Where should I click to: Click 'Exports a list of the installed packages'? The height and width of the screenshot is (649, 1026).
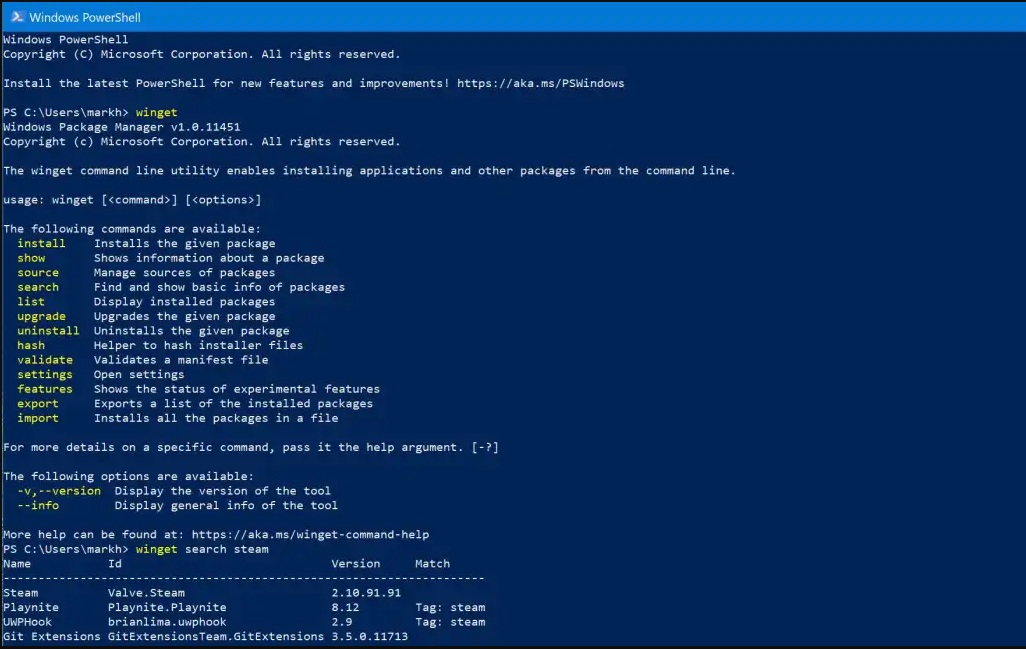pos(233,404)
